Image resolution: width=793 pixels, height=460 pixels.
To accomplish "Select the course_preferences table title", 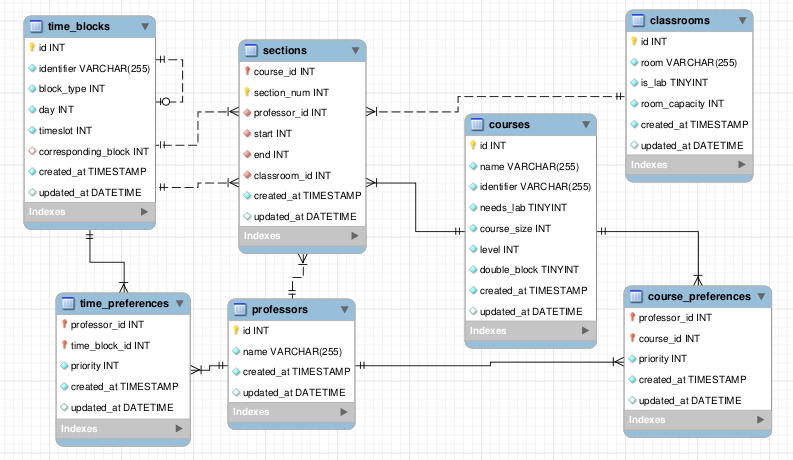I will click(x=699, y=296).
